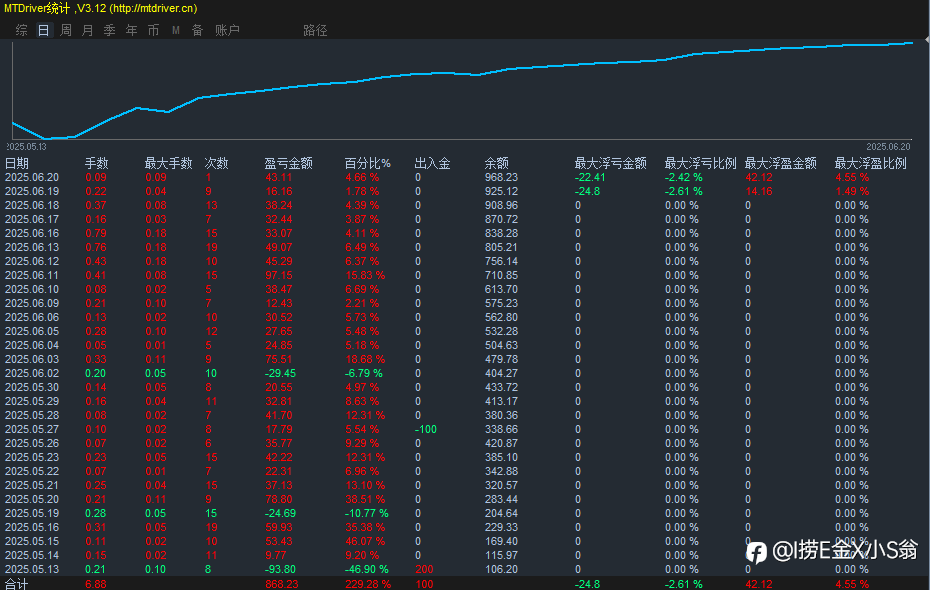Select the 2025.06.02 row date
The image size is (930, 590).
32,373
